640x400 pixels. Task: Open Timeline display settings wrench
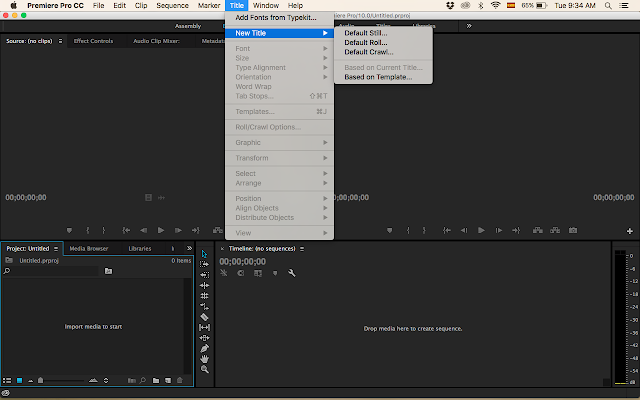coord(291,273)
